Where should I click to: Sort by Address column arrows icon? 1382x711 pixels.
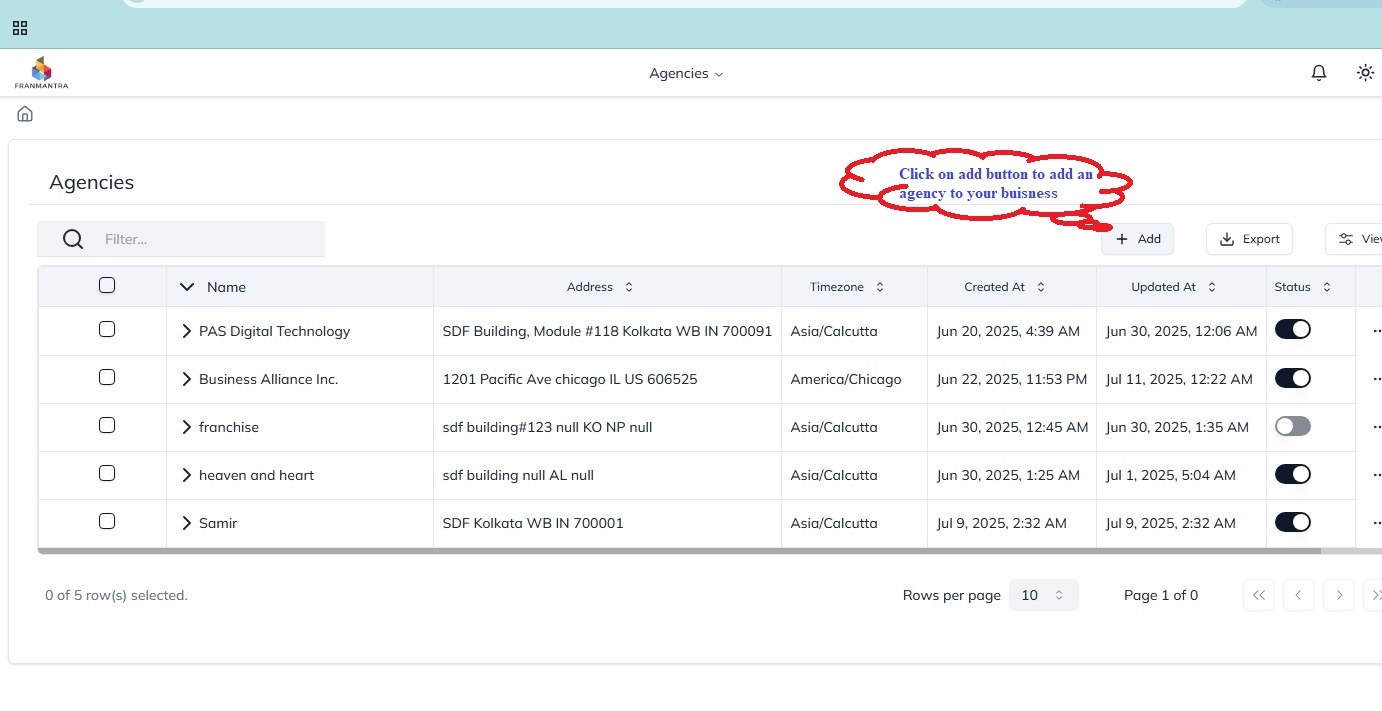coord(629,287)
